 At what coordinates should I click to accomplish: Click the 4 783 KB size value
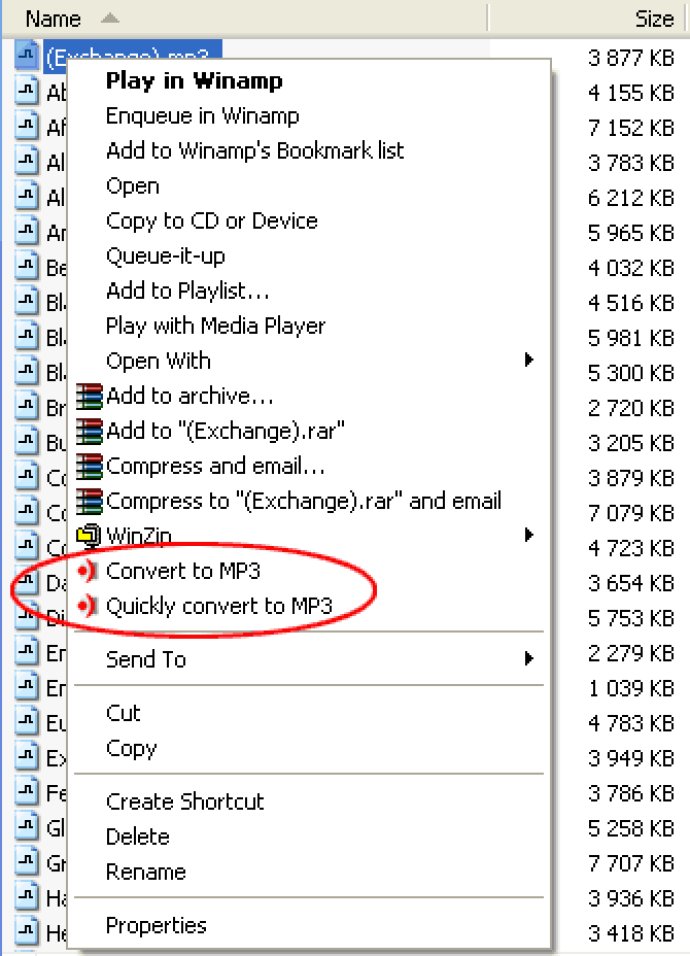631,723
